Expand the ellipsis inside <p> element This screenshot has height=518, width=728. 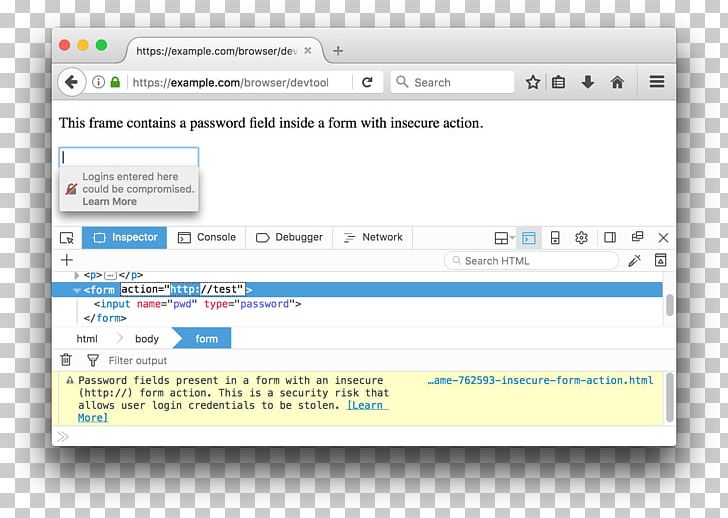click(110, 276)
